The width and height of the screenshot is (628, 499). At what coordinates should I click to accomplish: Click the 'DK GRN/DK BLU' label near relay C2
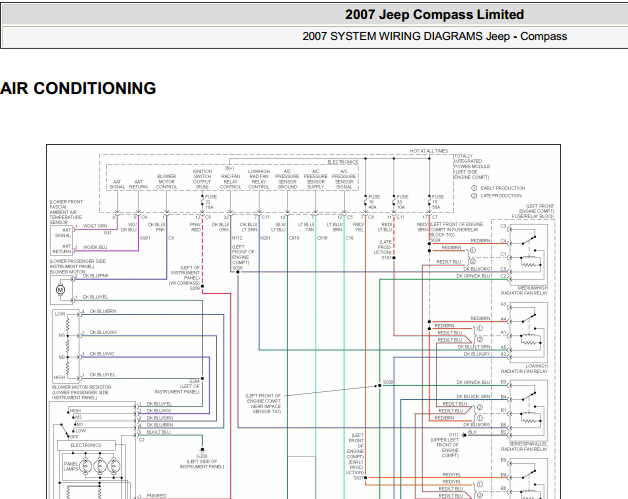[473, 276]
